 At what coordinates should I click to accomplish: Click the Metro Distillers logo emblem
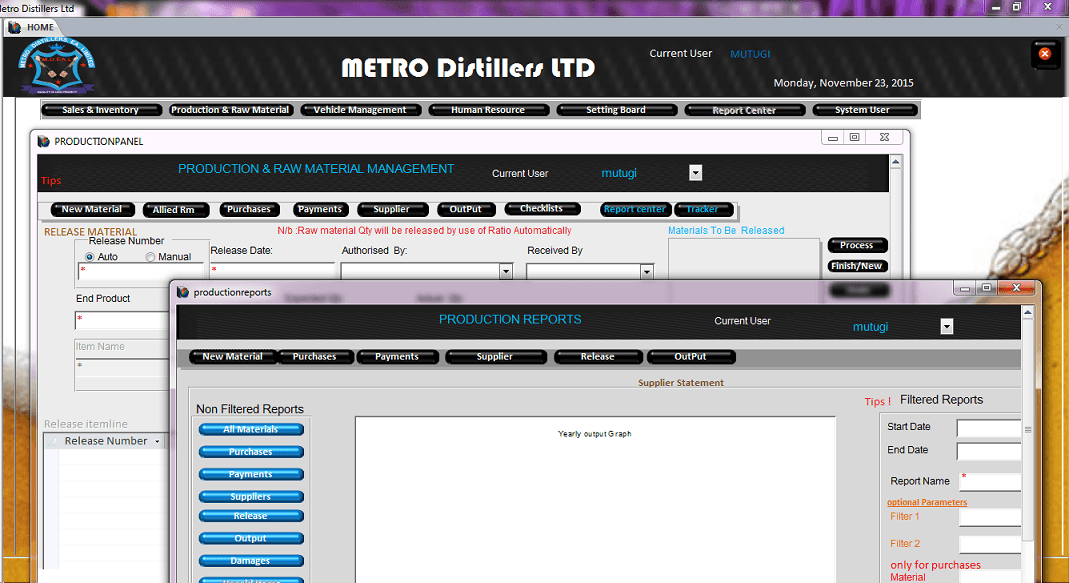pyautogui.click(x=57, y=65)
